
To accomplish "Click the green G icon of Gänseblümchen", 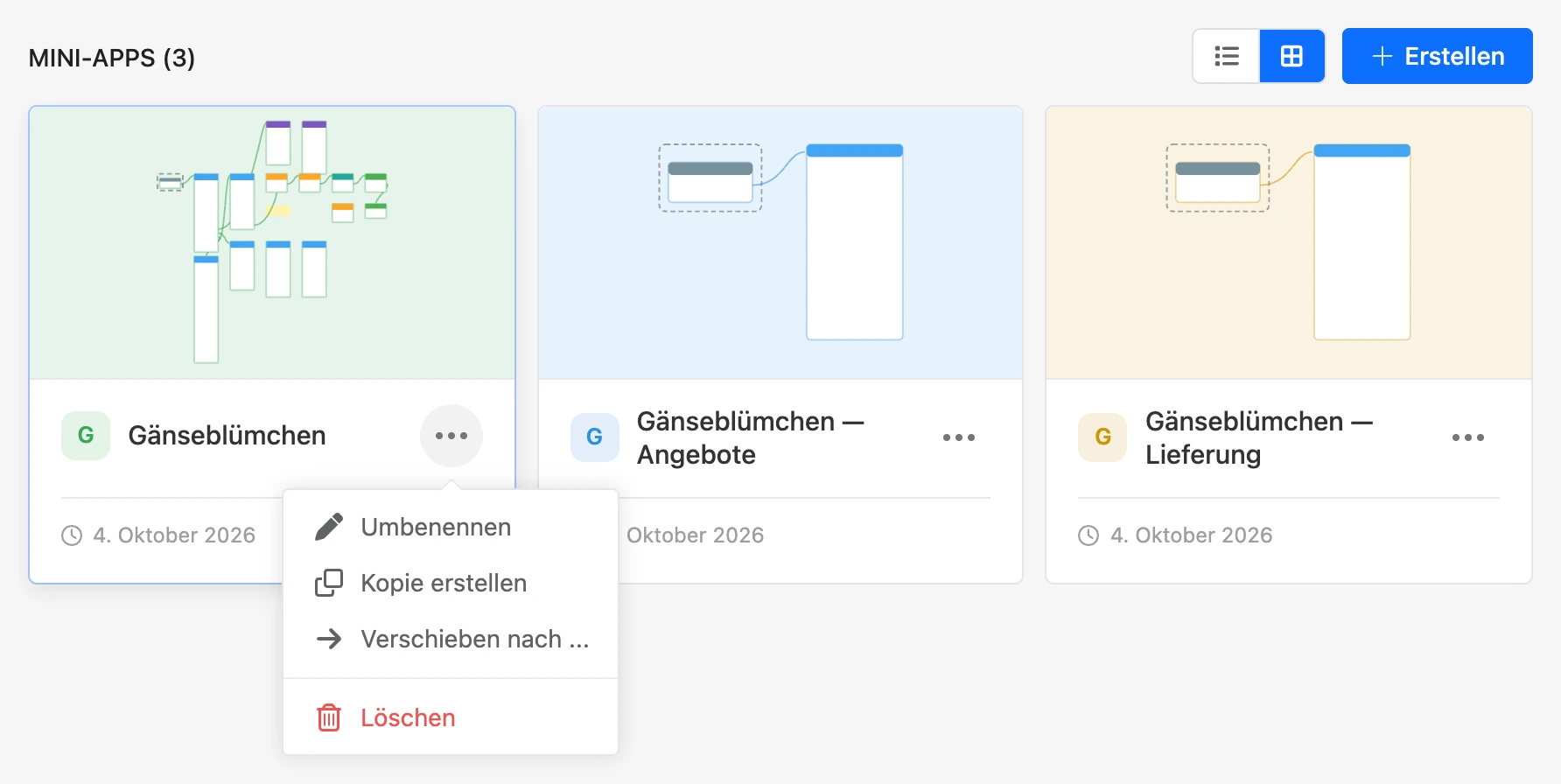I will (86, 436).
